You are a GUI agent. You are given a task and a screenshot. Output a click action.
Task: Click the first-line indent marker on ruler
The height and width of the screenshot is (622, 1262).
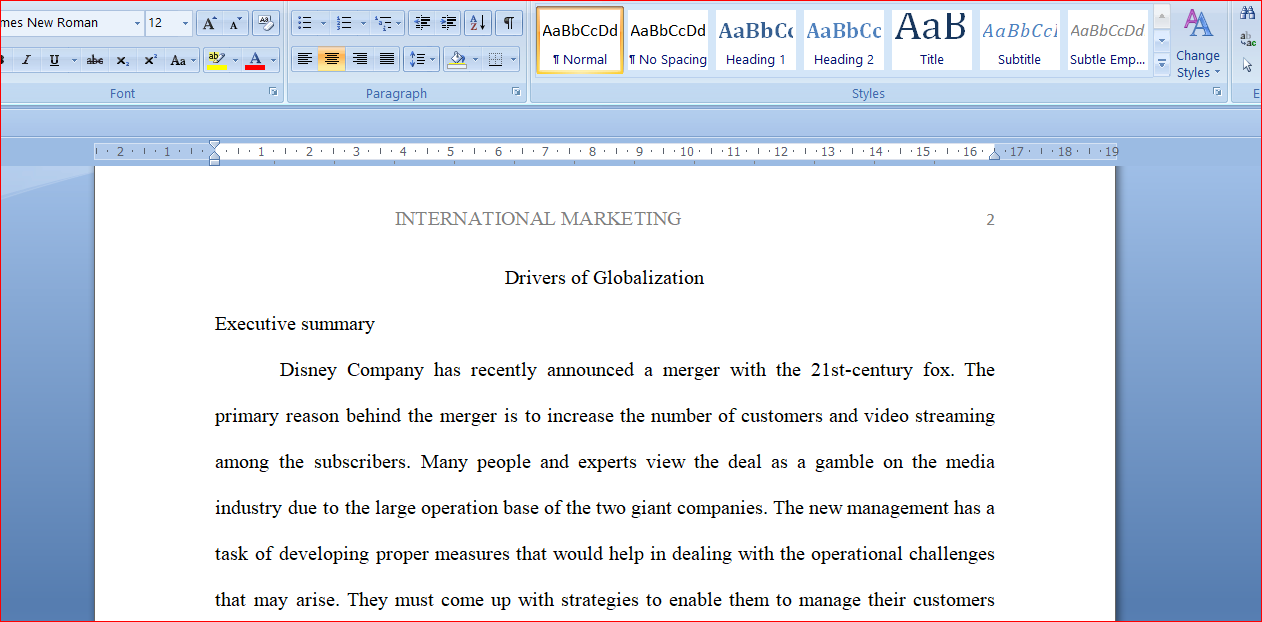(214, 145)
